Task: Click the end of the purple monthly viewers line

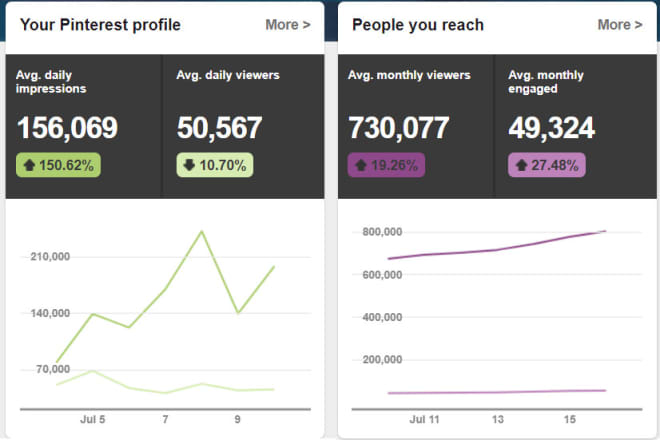Action: (605, 231)
